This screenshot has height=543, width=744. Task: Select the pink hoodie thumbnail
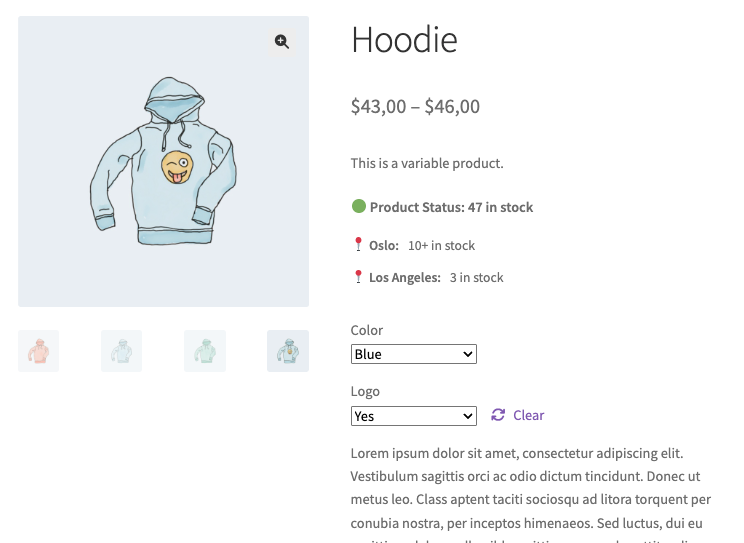[x=38, y=351]
